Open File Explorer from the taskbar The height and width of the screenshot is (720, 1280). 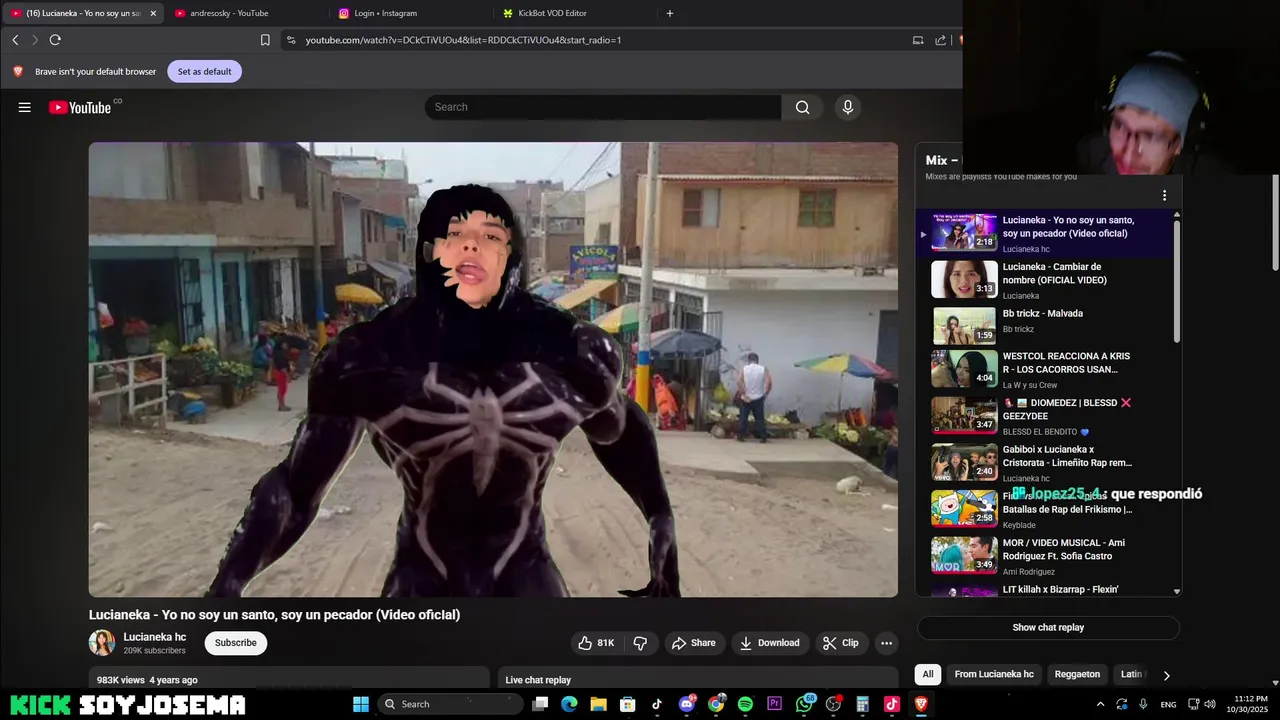(598, 704)
